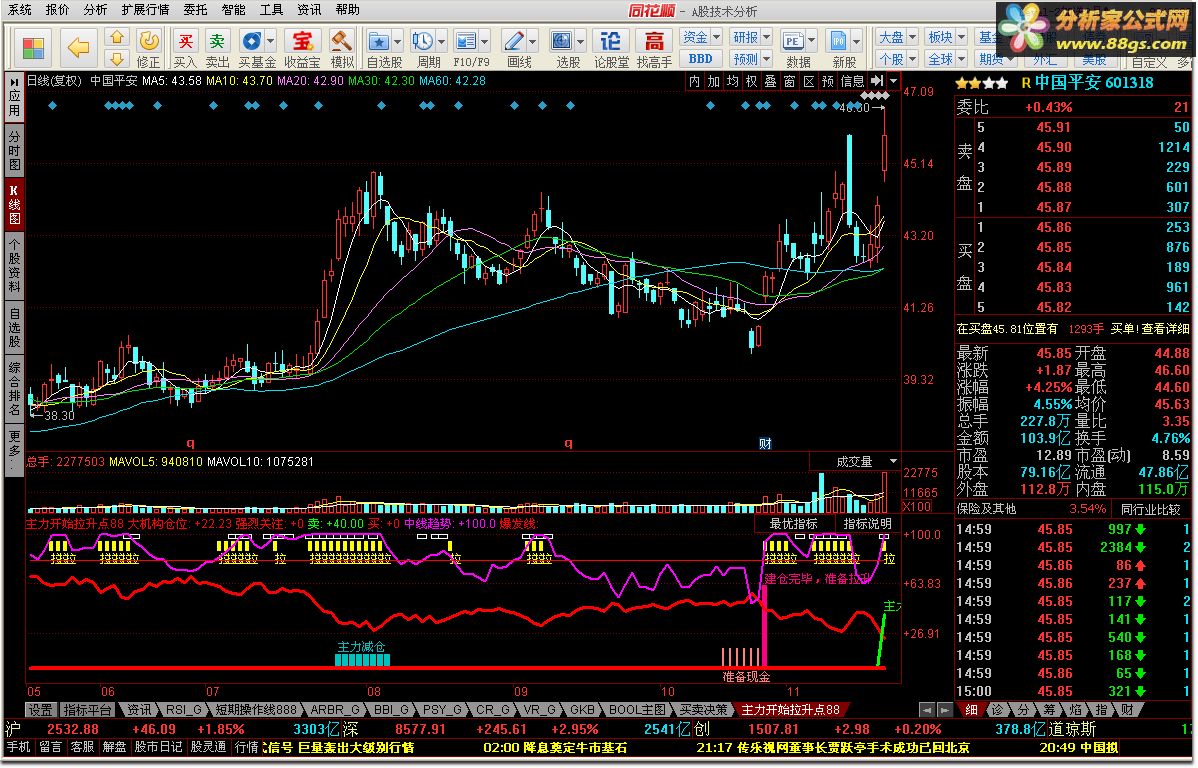Toggle the 预 forecast option
This screenshot has height=768, width=1198.
click(827, 81)
